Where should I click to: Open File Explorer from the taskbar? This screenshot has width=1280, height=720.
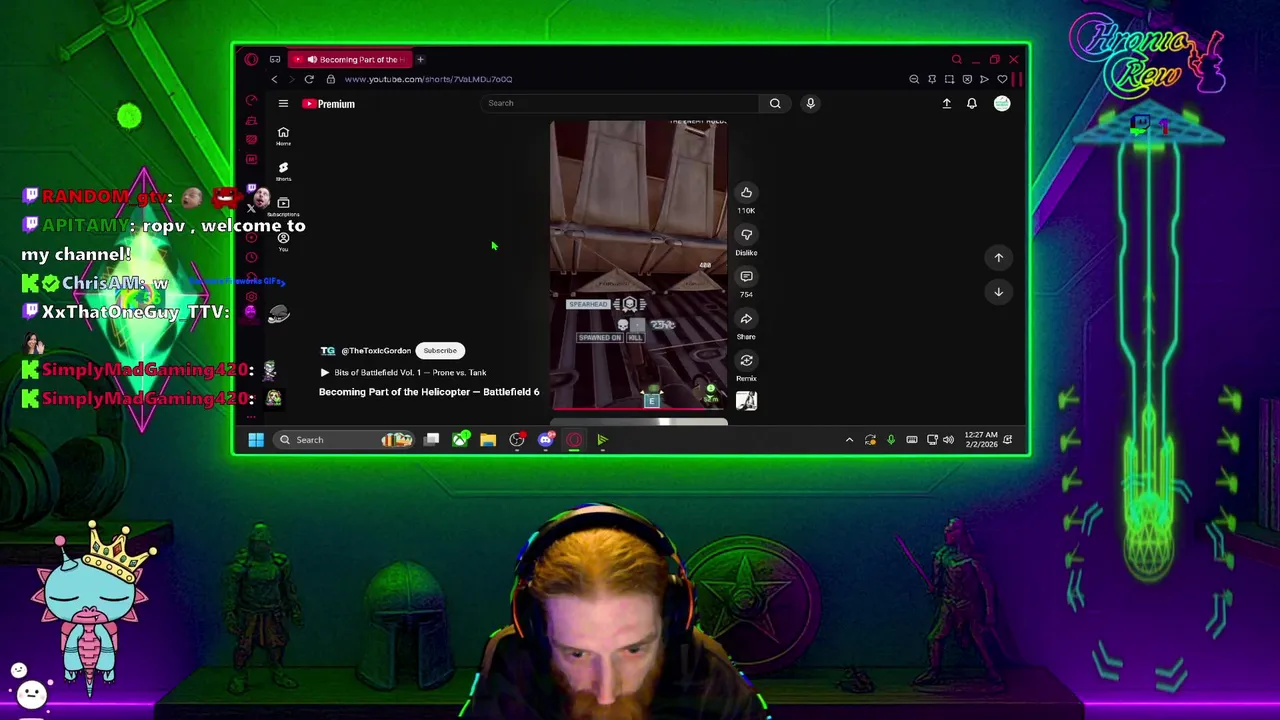click(488, 440)
